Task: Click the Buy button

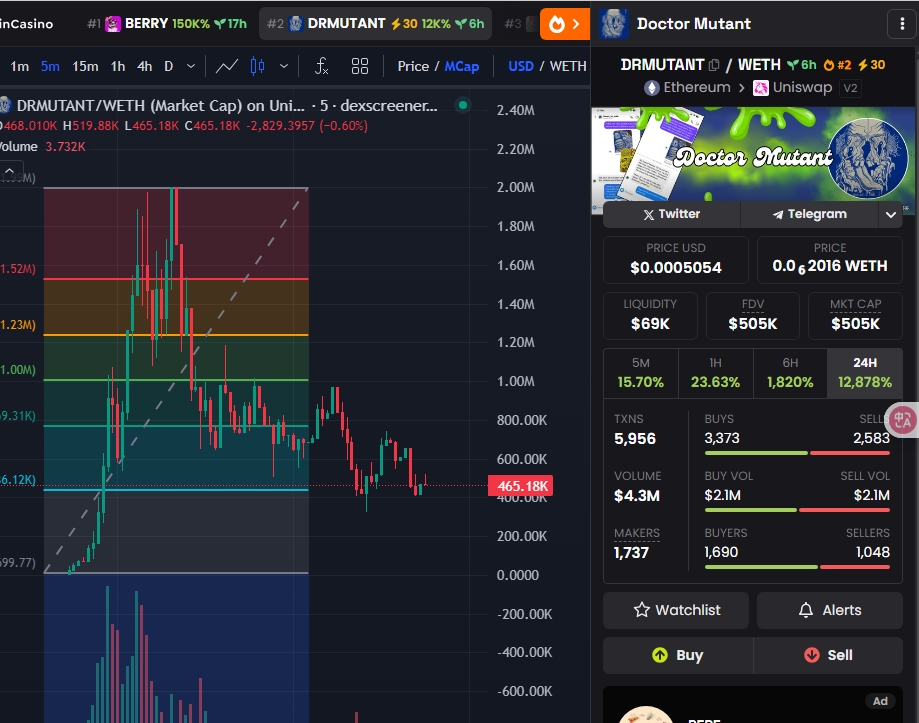Action: [678, 655]
